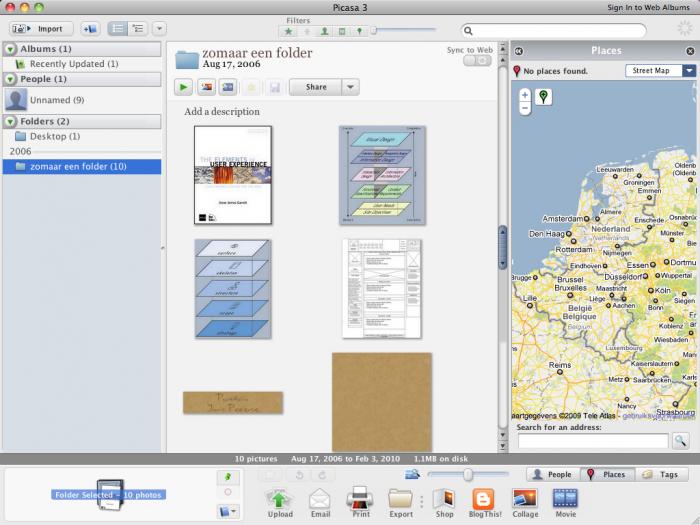The height and width of the screenshot is (525, 700).
Task: Adjust the thumbnail size slider
Action: tap(468, 474)
